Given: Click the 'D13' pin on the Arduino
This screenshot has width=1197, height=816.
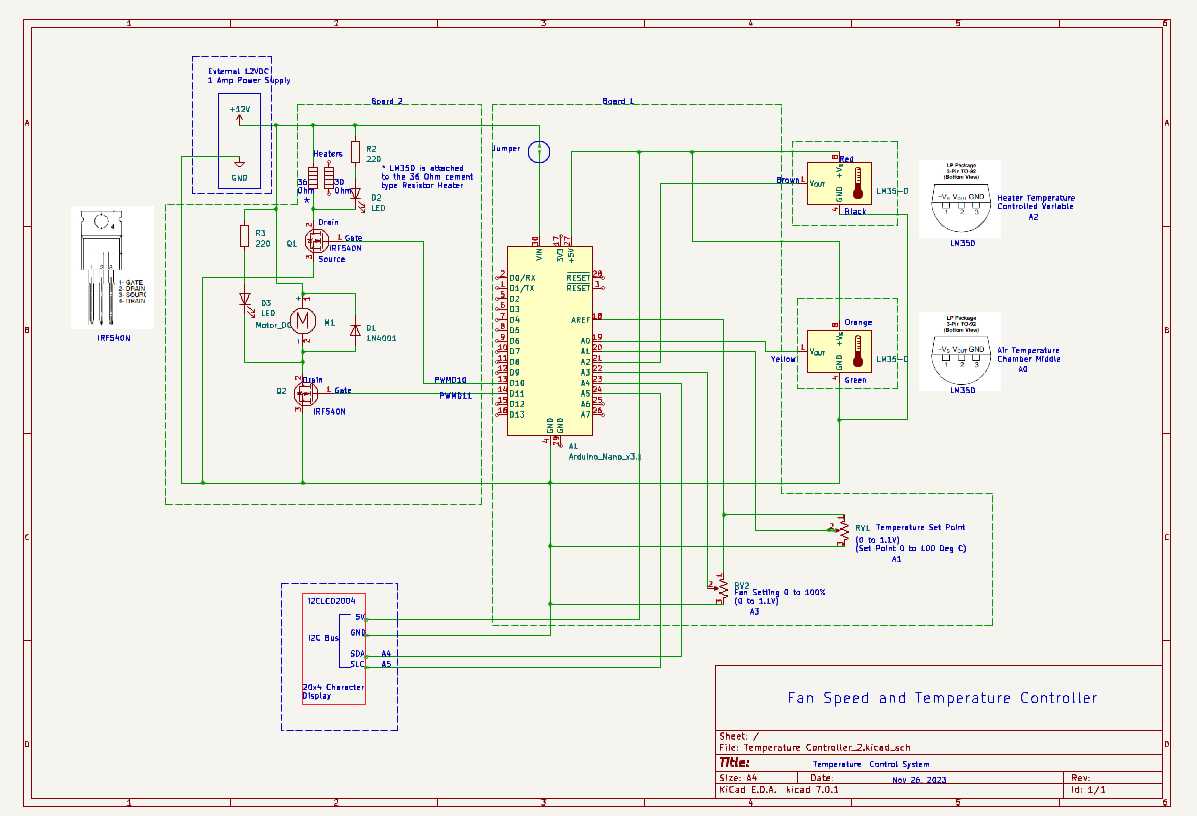Looking at the screenshot, I should [x=517, y=414].
